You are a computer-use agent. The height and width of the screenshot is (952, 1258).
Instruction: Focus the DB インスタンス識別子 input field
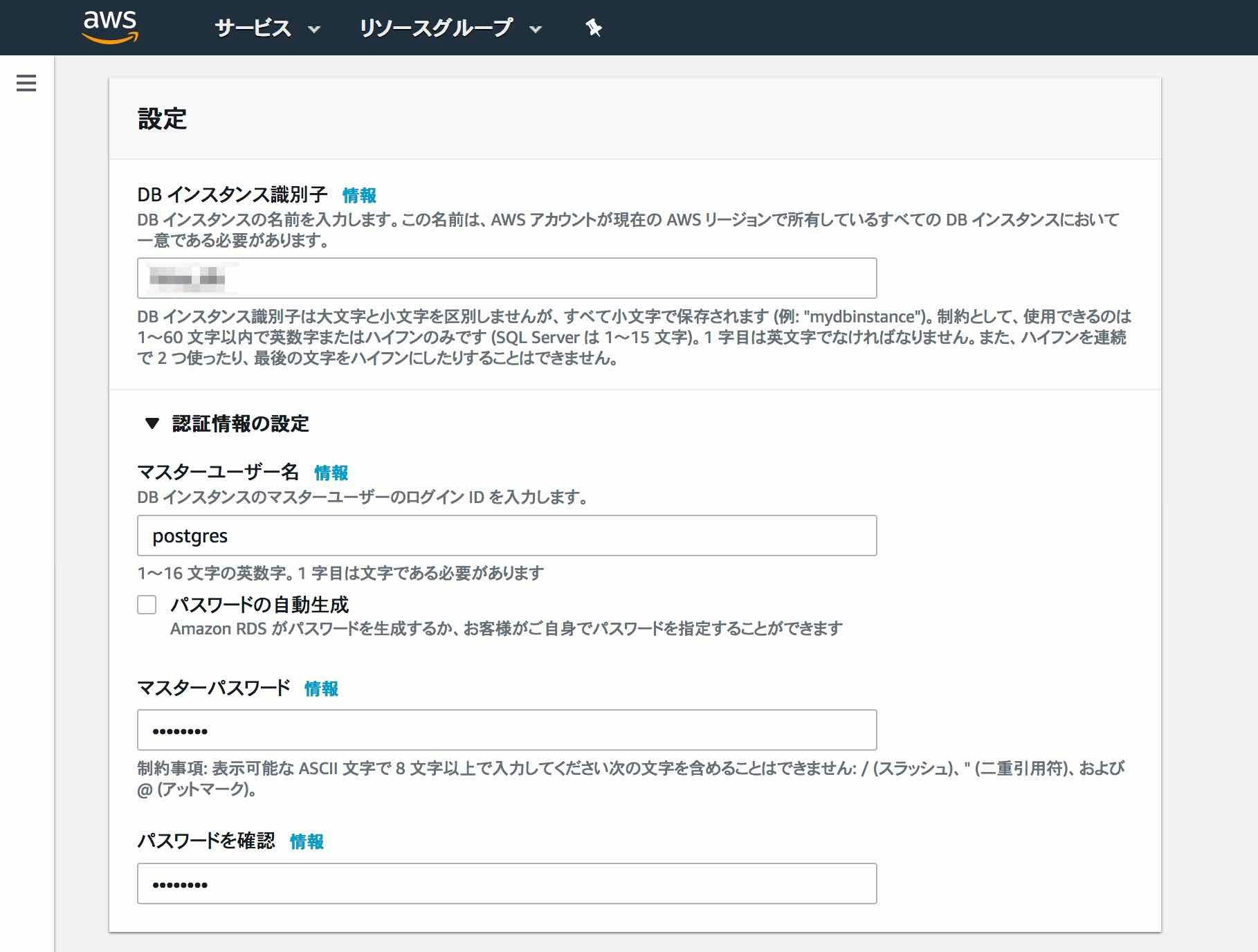click(507, 278)
